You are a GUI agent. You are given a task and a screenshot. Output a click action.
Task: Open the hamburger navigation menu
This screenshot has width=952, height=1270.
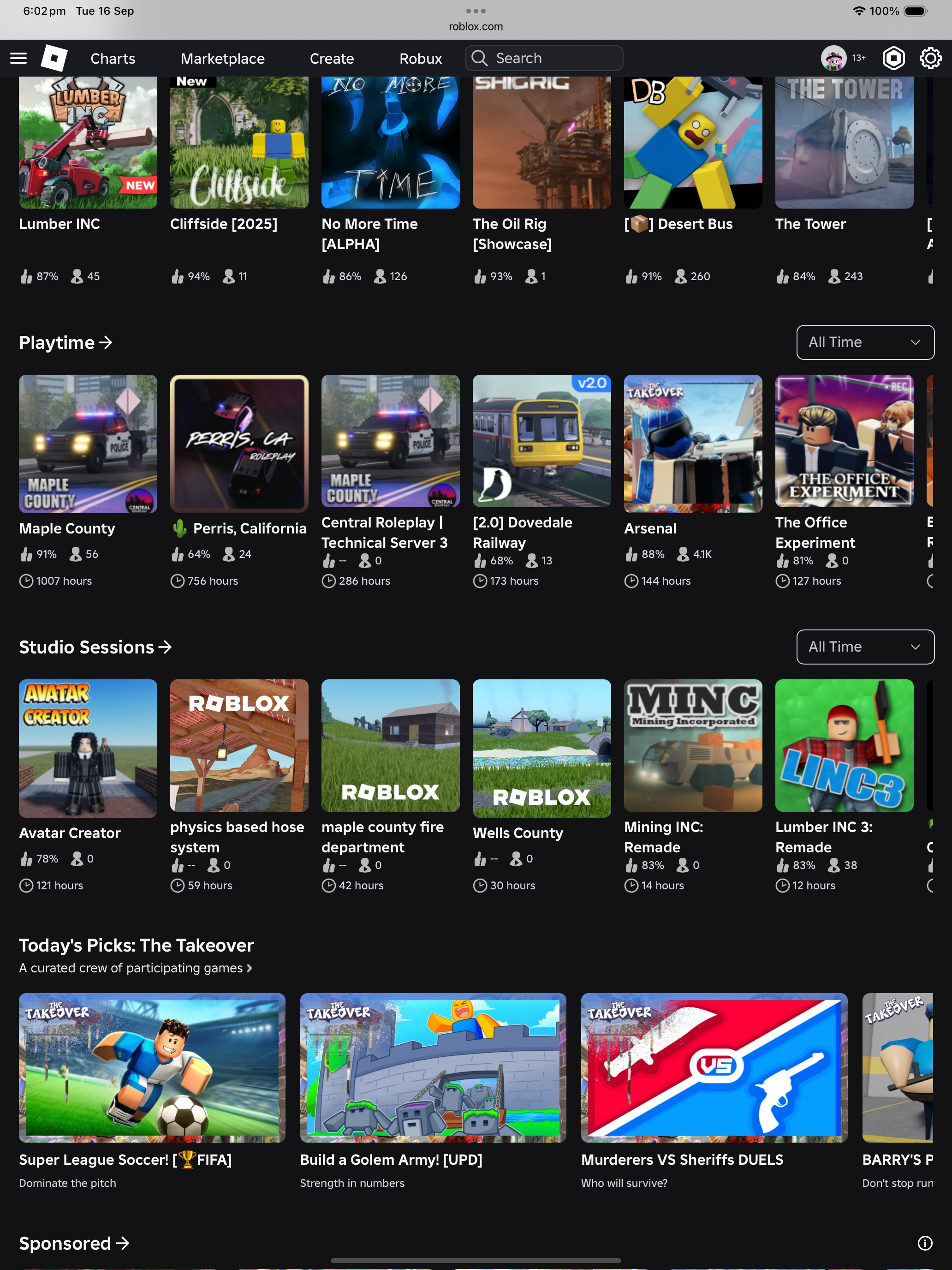click(x=18, y=58)
